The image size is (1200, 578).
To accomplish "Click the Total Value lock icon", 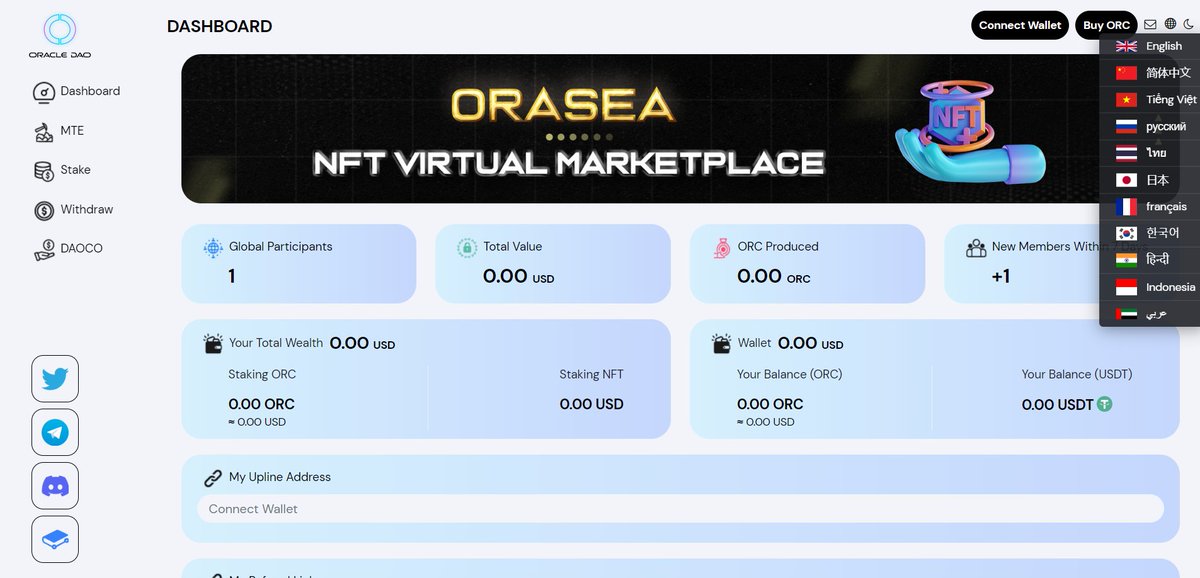I will [x=467, y=247].
